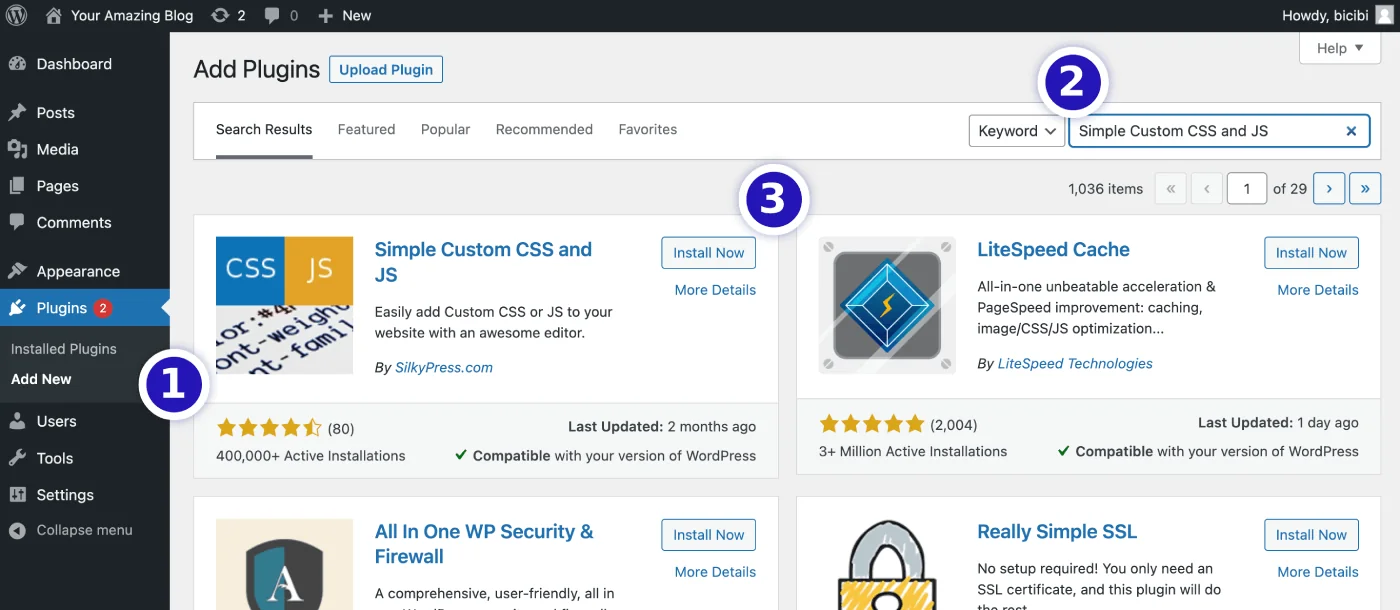Viewport: 1400px width, 610px height.
Task: Switch to the Popular tab
Action: 445,129
